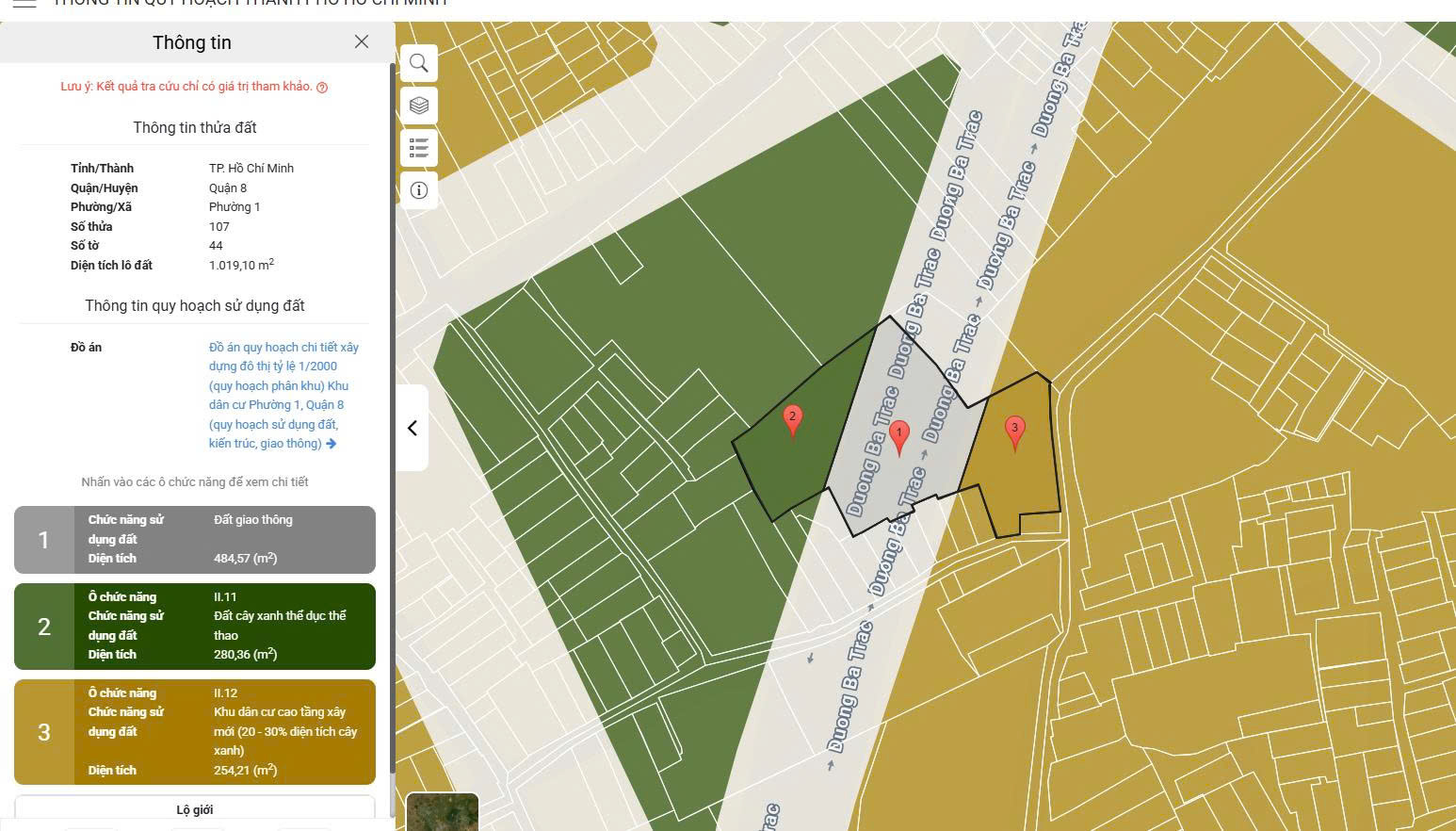Screen dimensions: 1456x831
Task: Click the green number 2 swatch
Action: click(x=43, y=627)
